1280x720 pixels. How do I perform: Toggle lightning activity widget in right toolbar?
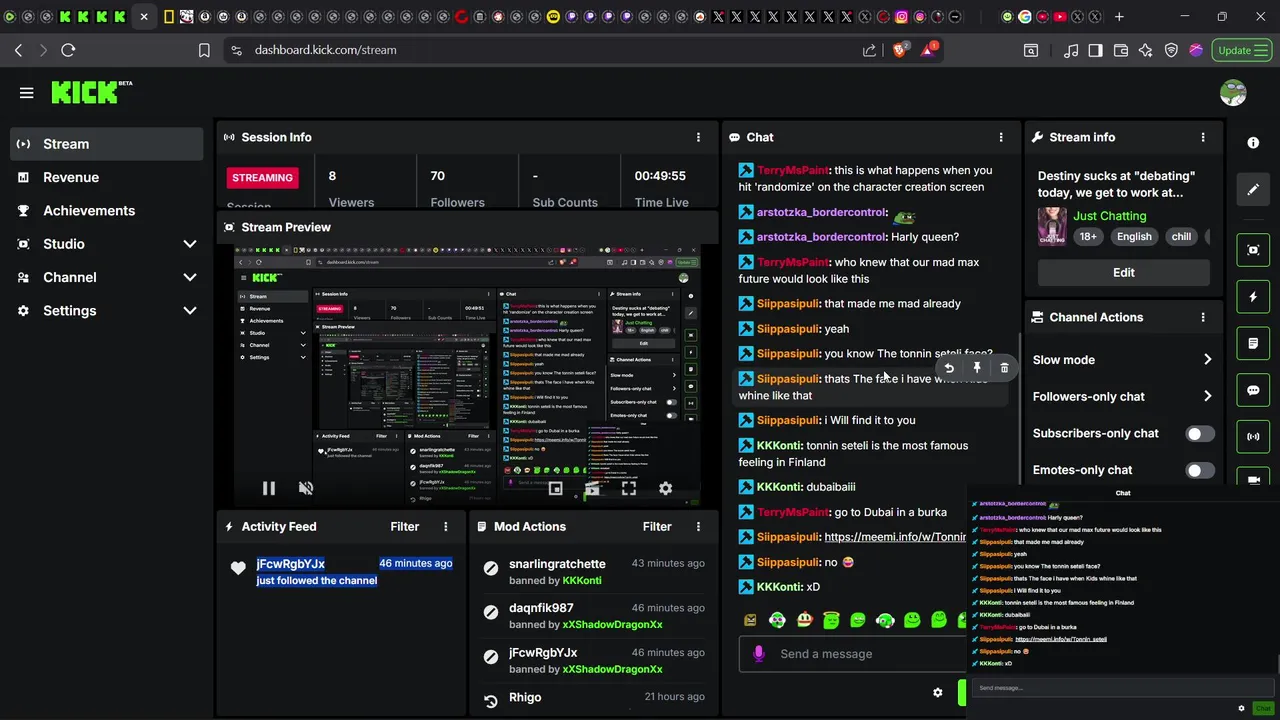(1253, 297)
